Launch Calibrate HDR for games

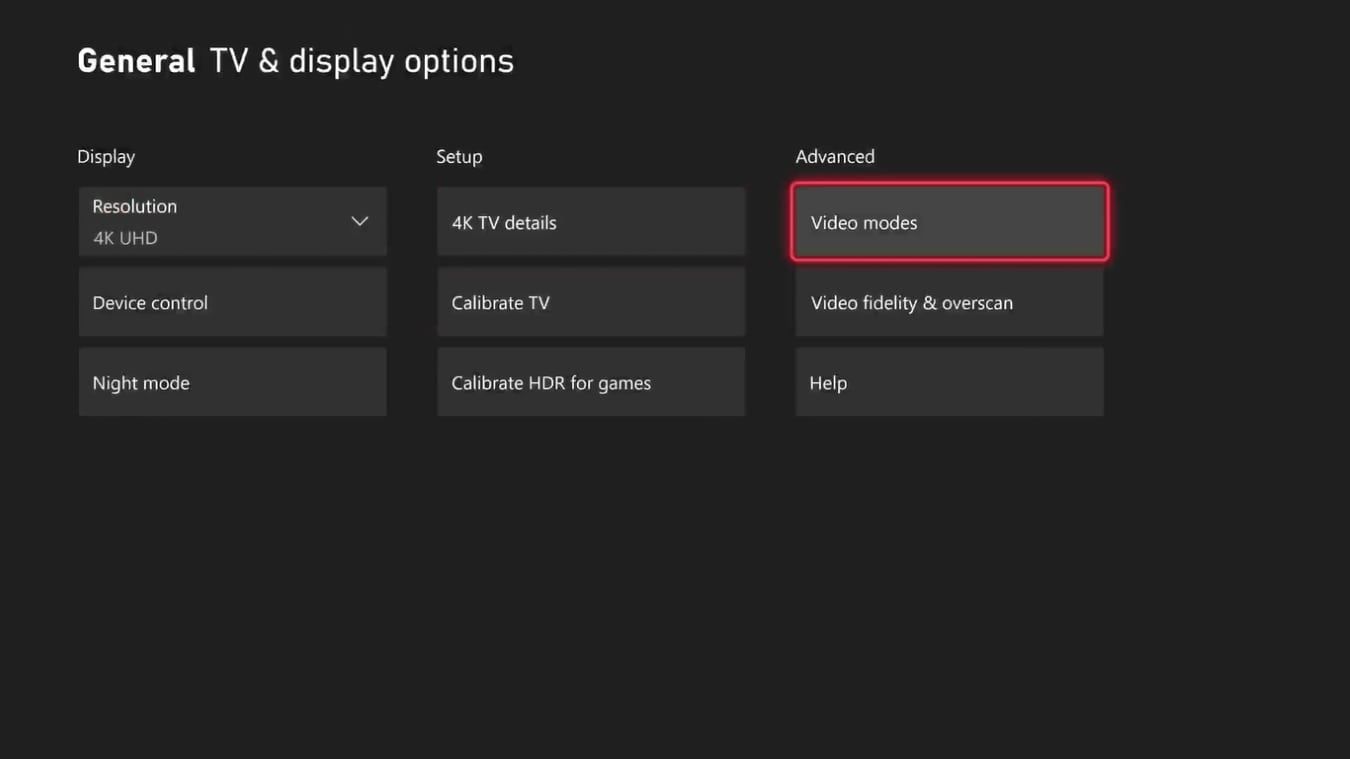[x=590, y=382]
